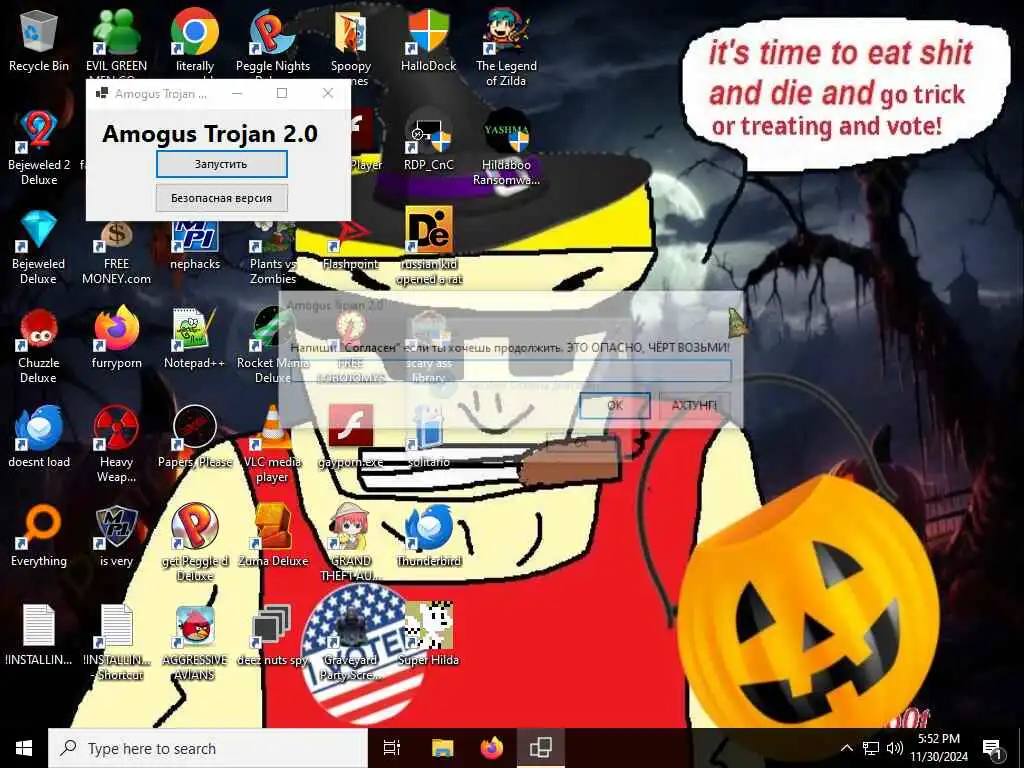This screenshot has height=768, width=1024.
Task: Click the text field in Согласен dialog
Action: click(511, 370)
